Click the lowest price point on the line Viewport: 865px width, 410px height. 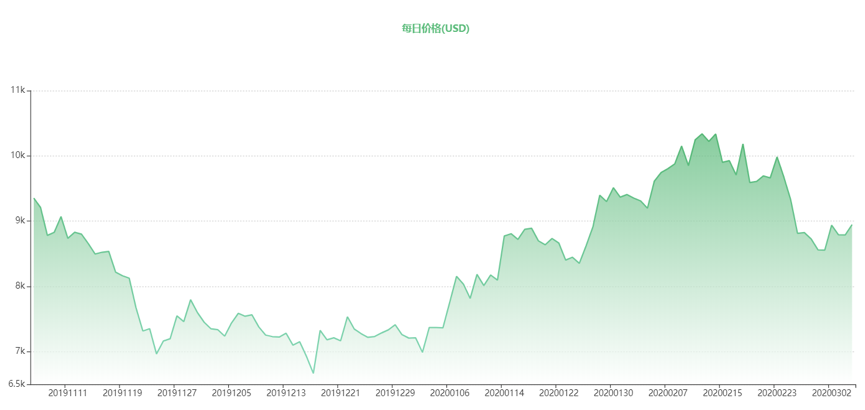point(313,373)
